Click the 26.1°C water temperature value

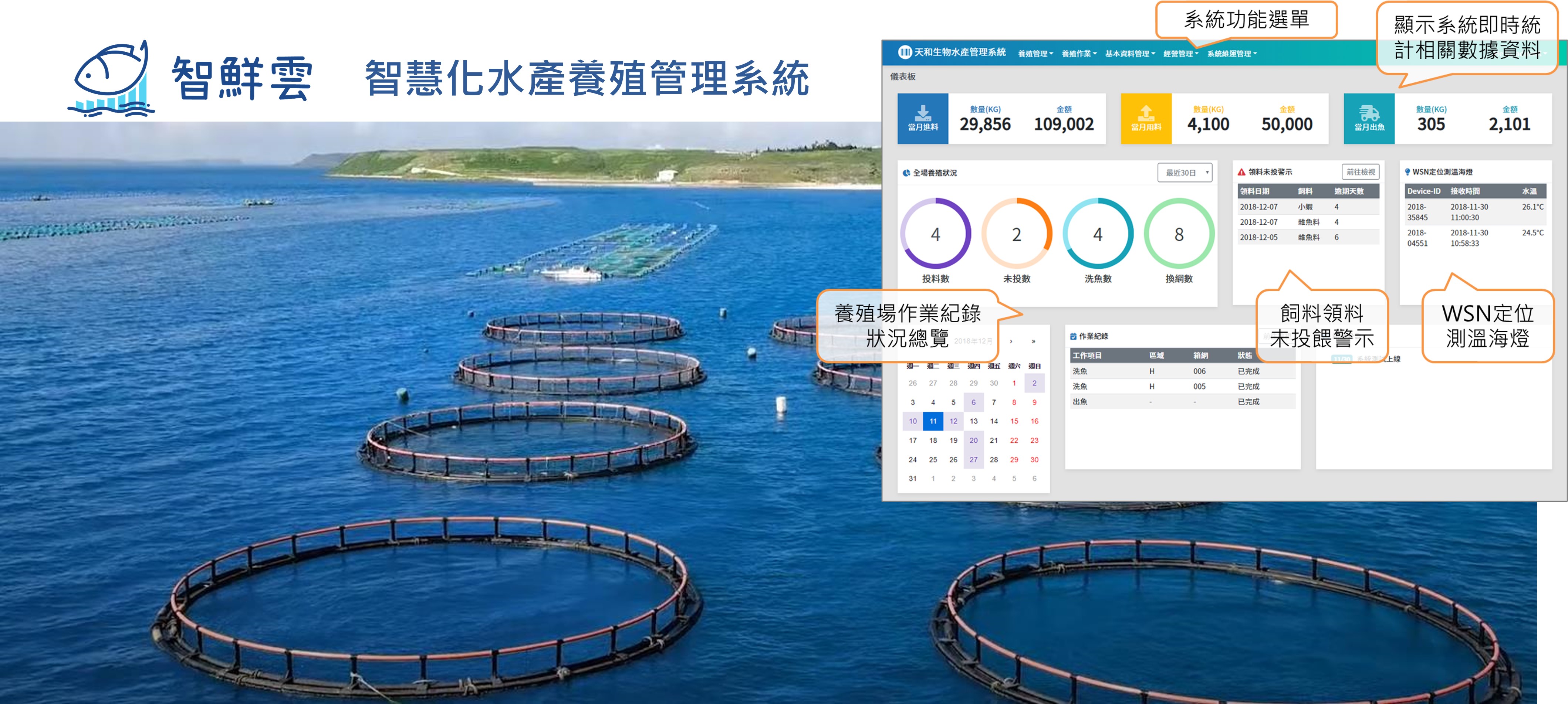click(x=1533, y=207)
